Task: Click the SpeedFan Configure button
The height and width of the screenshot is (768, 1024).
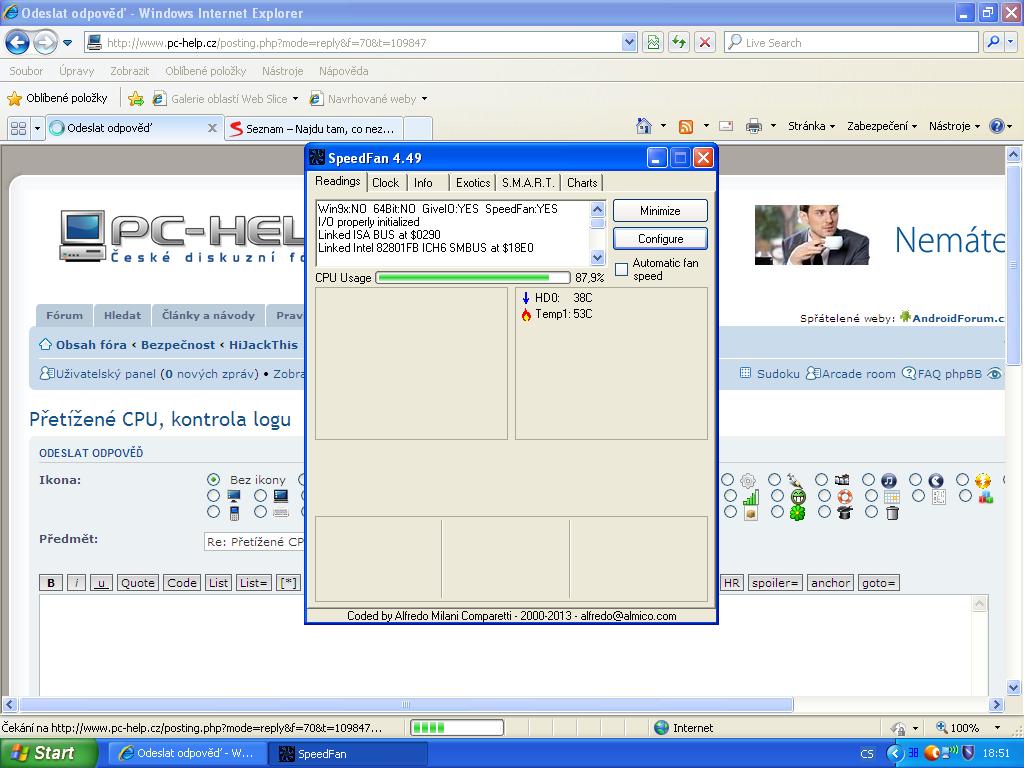Action: point(660,239)
